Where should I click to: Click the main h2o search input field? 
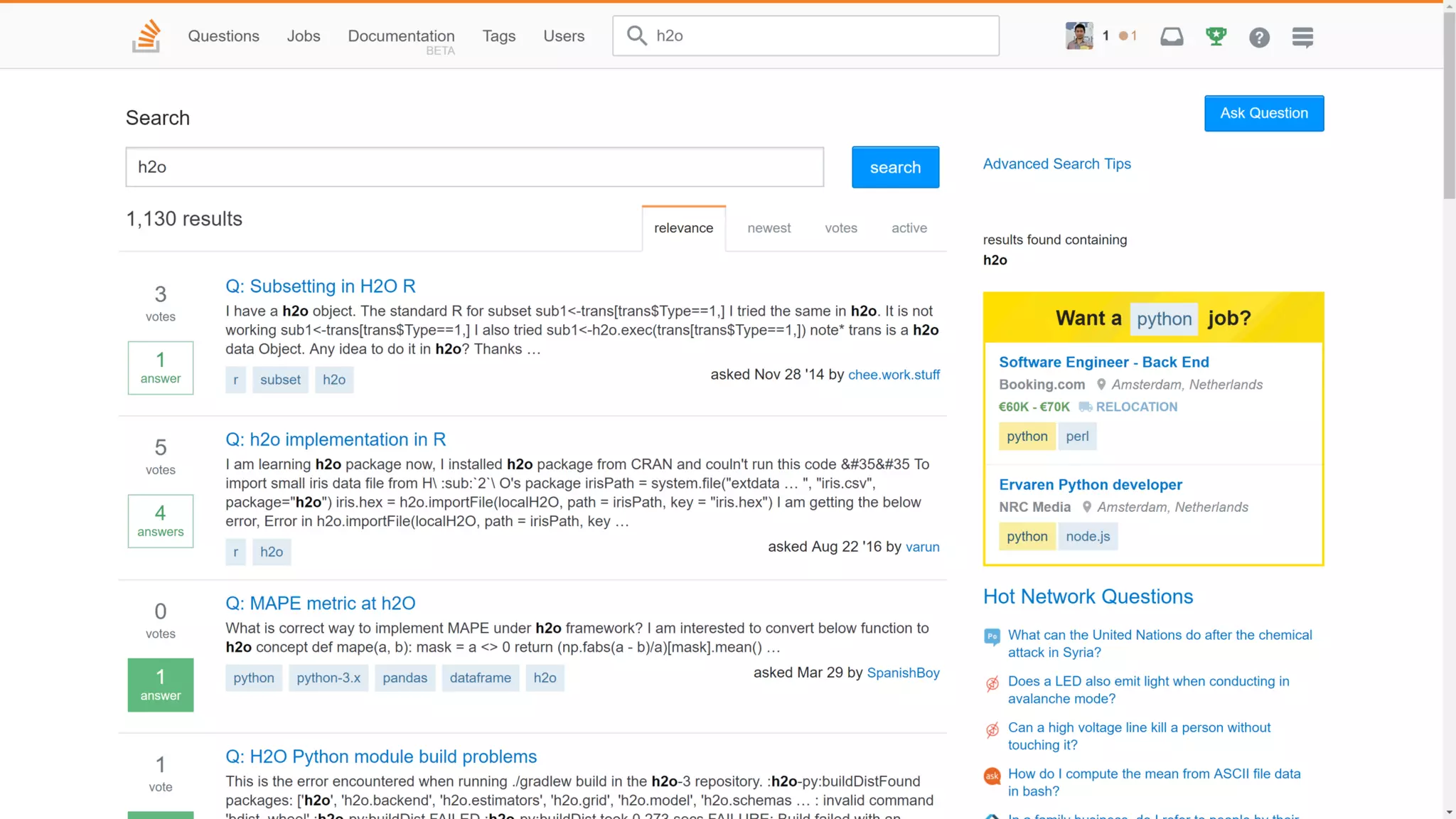pos(474,167)
